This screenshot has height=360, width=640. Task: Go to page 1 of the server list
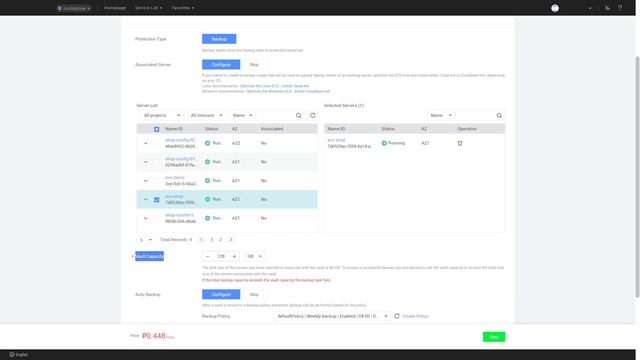pos(211,240)
